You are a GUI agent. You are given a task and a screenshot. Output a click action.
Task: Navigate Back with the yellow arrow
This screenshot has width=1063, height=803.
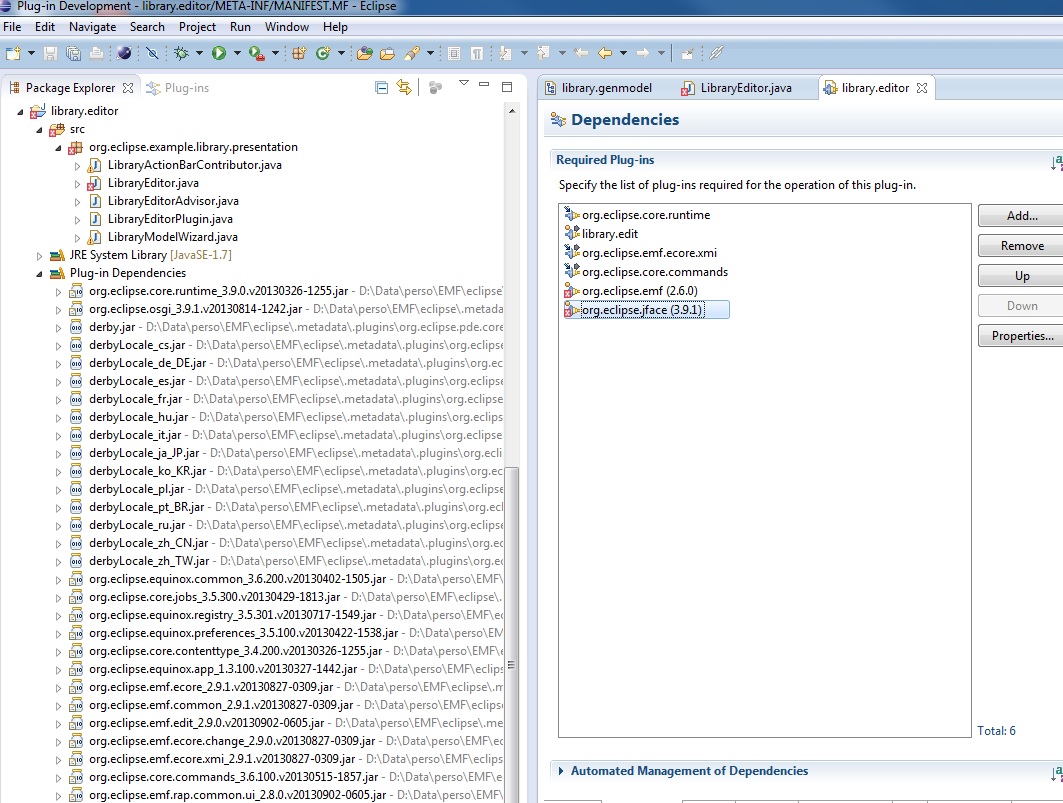click(x=605, y=53)
